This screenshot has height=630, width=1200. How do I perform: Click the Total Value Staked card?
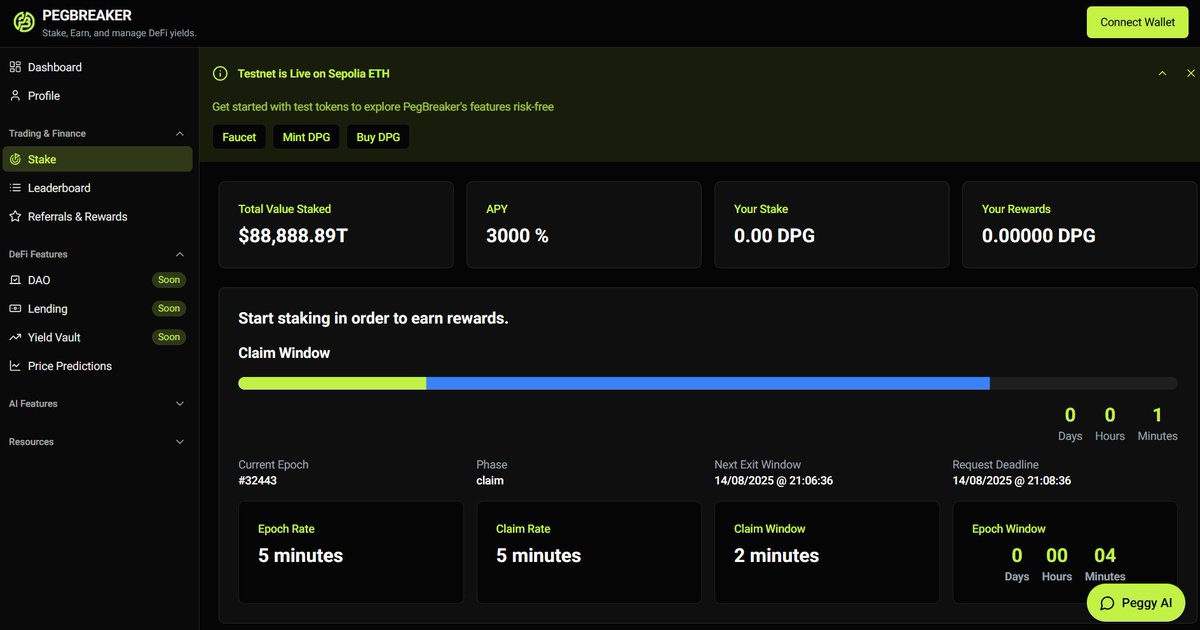pos(335,225)
